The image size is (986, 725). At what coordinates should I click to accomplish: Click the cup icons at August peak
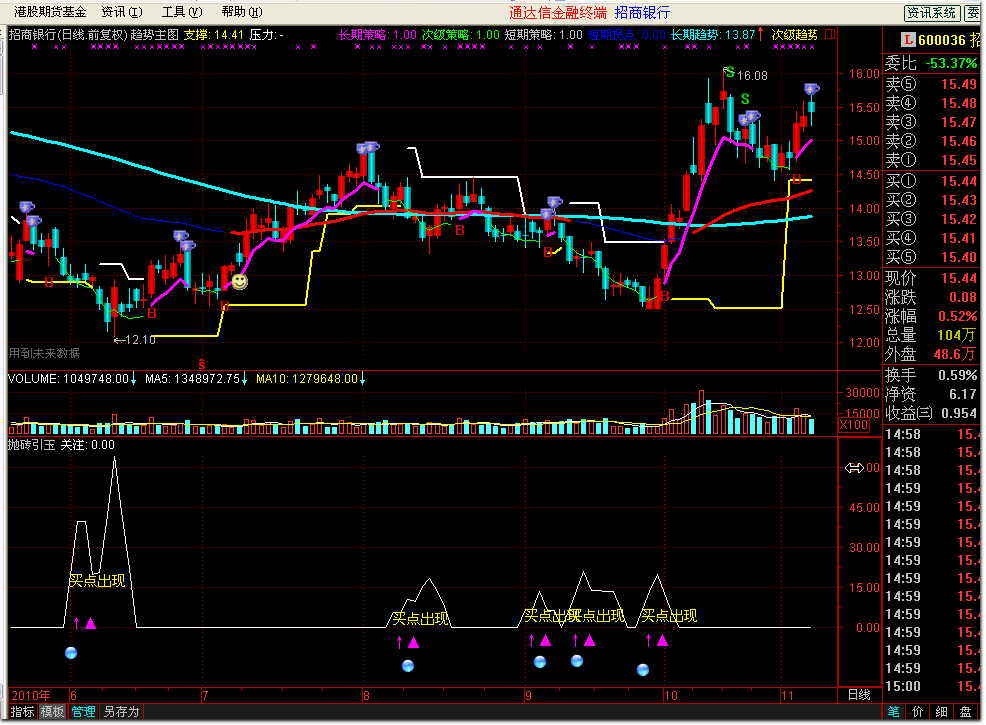click(368, 148)
